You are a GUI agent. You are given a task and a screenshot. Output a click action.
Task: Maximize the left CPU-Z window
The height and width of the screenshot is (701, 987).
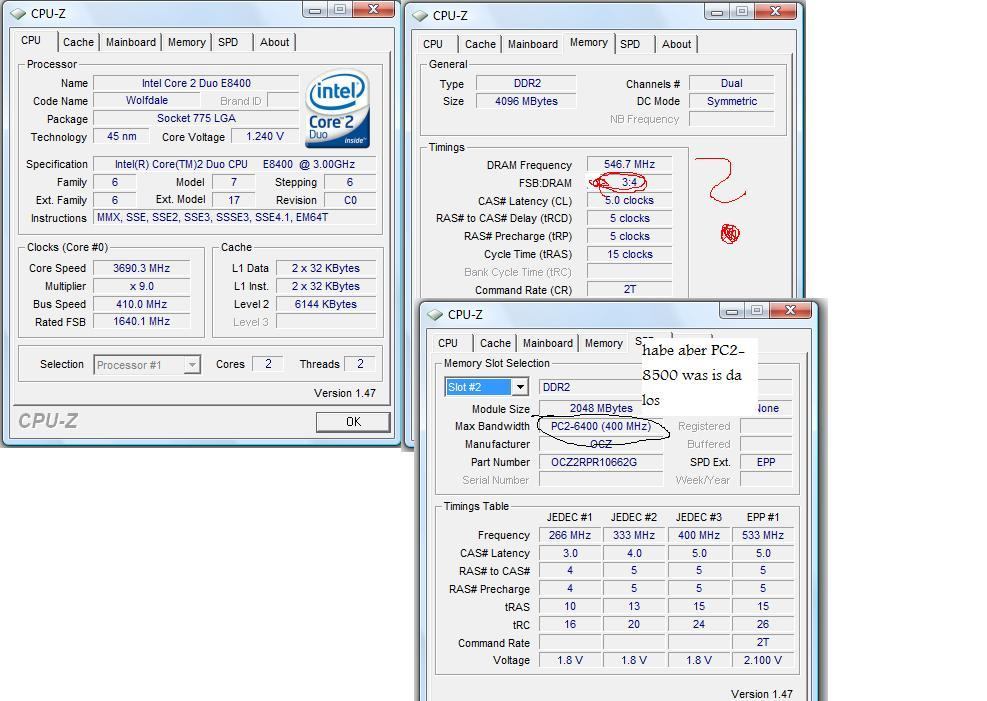click(340, 9)
